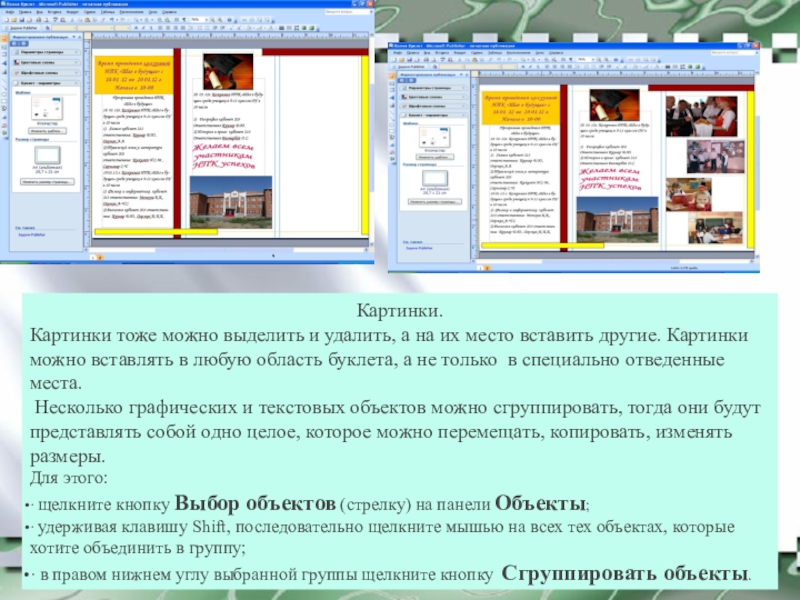Open Формат menu in right Publisher window

[459, 53]
